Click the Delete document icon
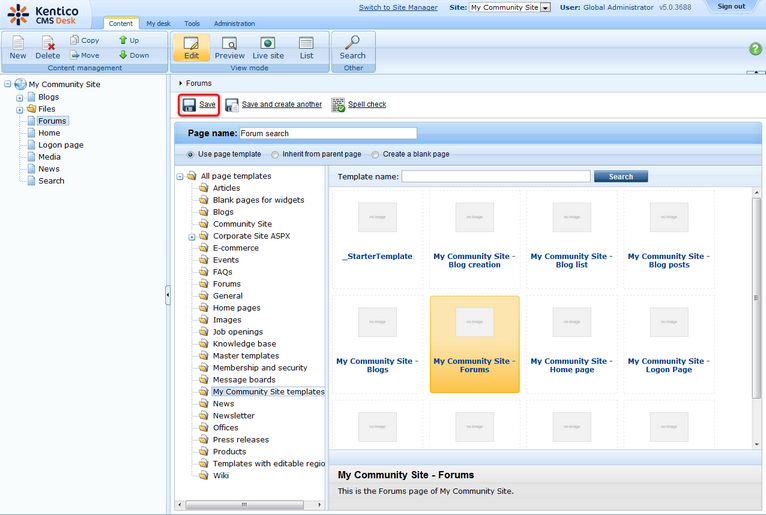This screenshot has width=766, height=515. pos(48,47)
